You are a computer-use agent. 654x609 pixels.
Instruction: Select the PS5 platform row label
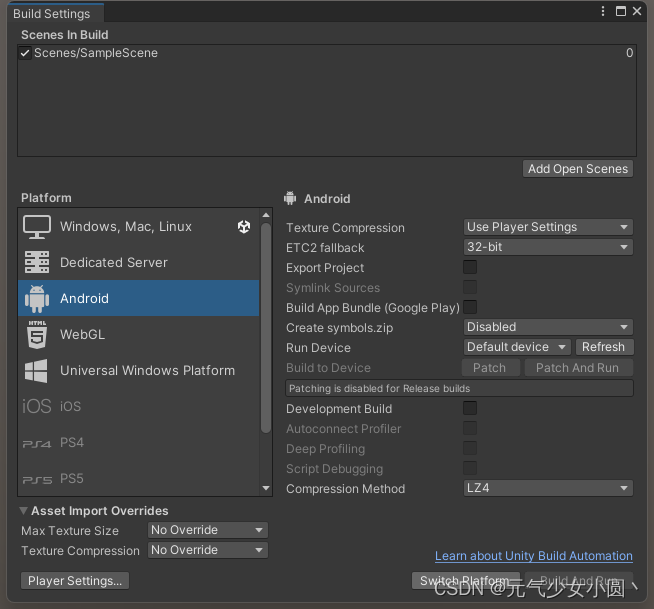pos(72,478)
